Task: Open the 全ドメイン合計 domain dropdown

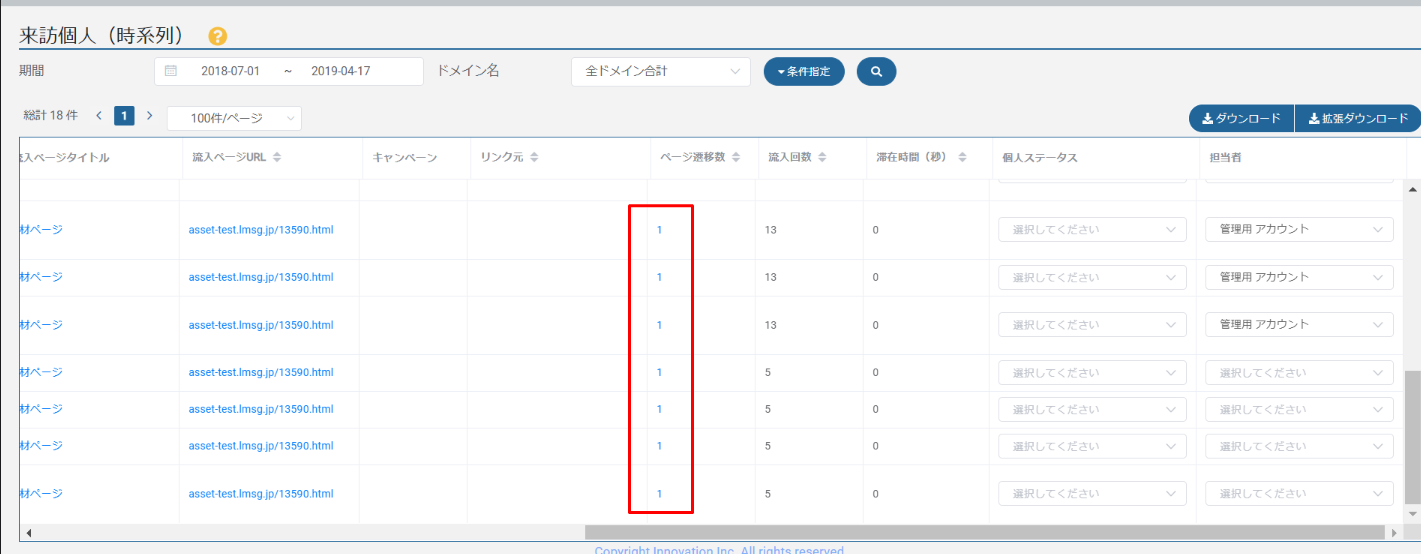Action: click(x=660, y=72)
